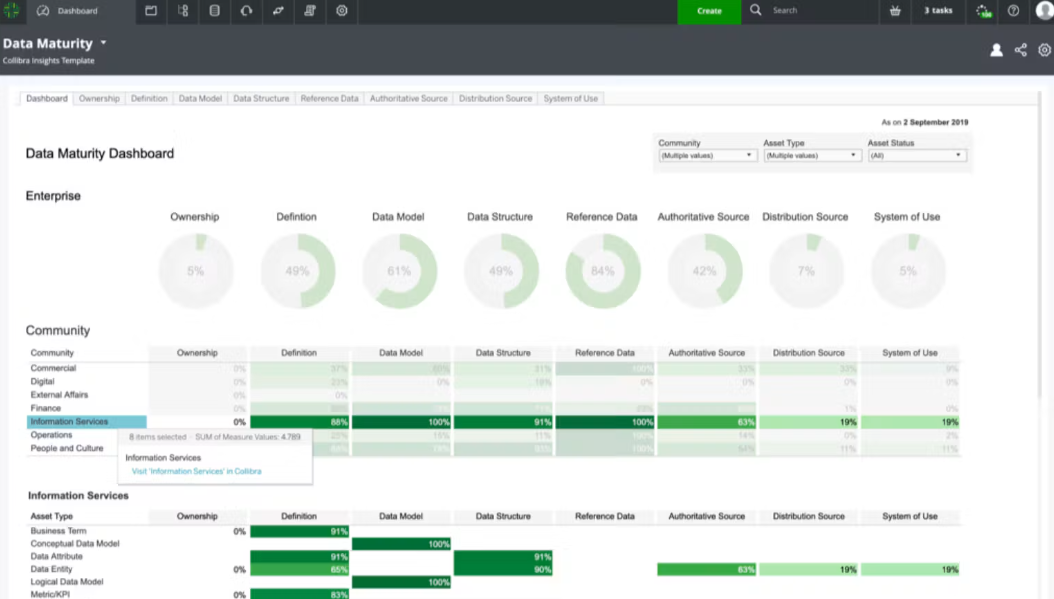Click the search magnifier icon

756,10
